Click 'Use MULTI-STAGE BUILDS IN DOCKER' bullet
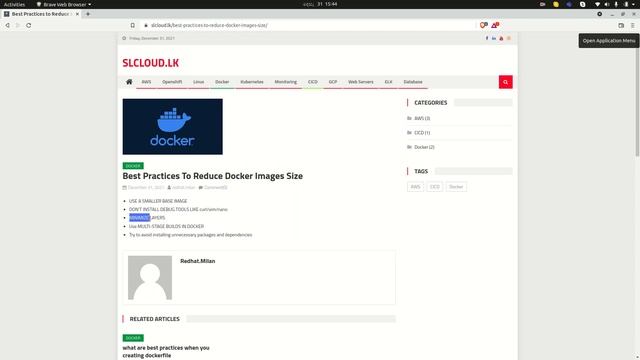Screen dimensions: 640x360 pyautogui.click(x=167, y=227)
